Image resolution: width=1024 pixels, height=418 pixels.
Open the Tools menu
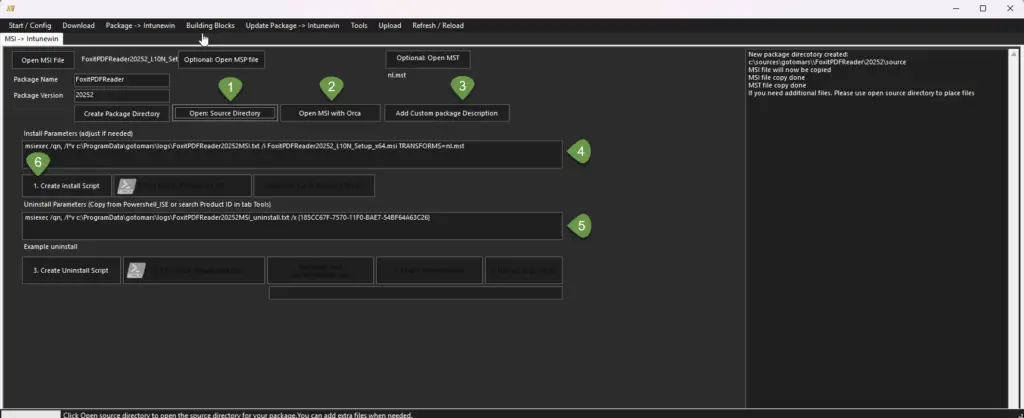pos(359,25)
